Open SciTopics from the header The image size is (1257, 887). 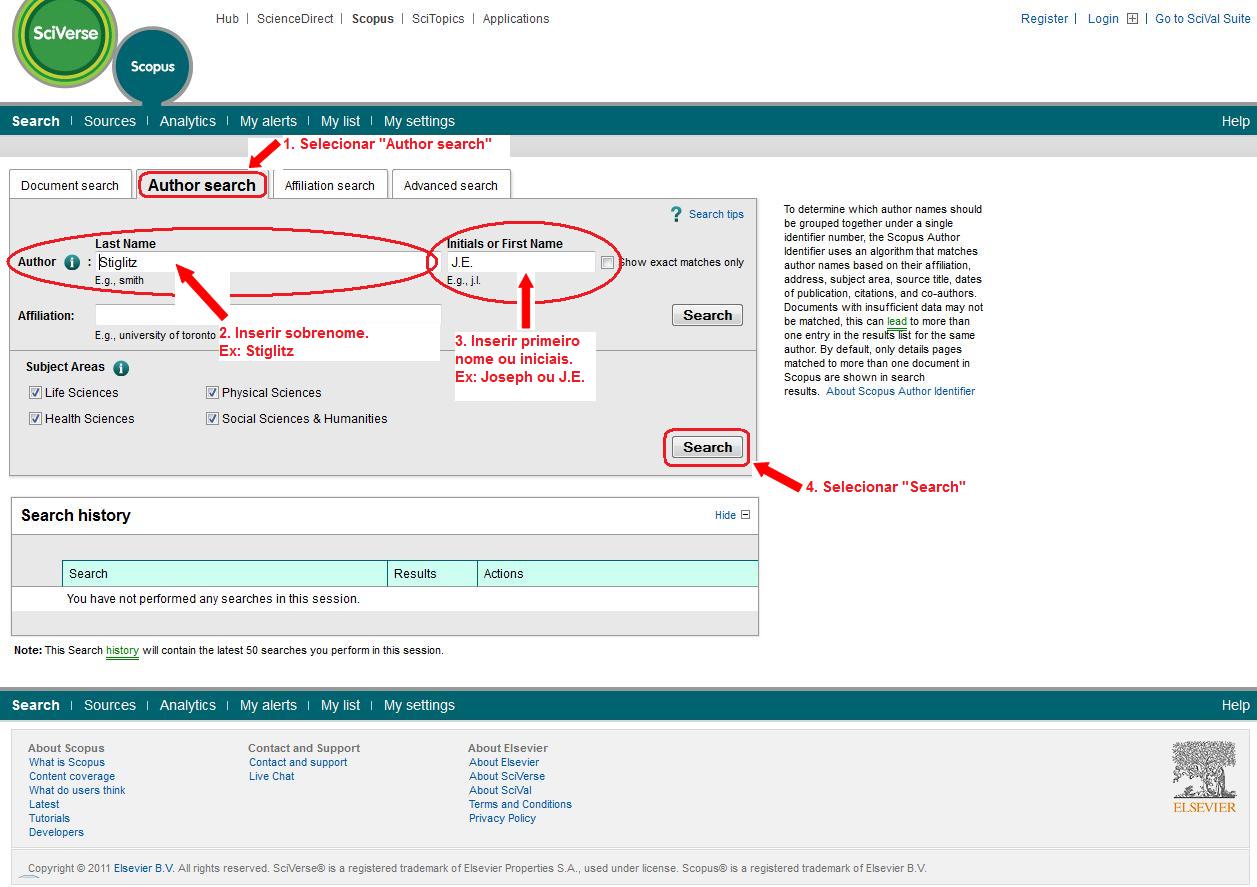coord(438,18)
